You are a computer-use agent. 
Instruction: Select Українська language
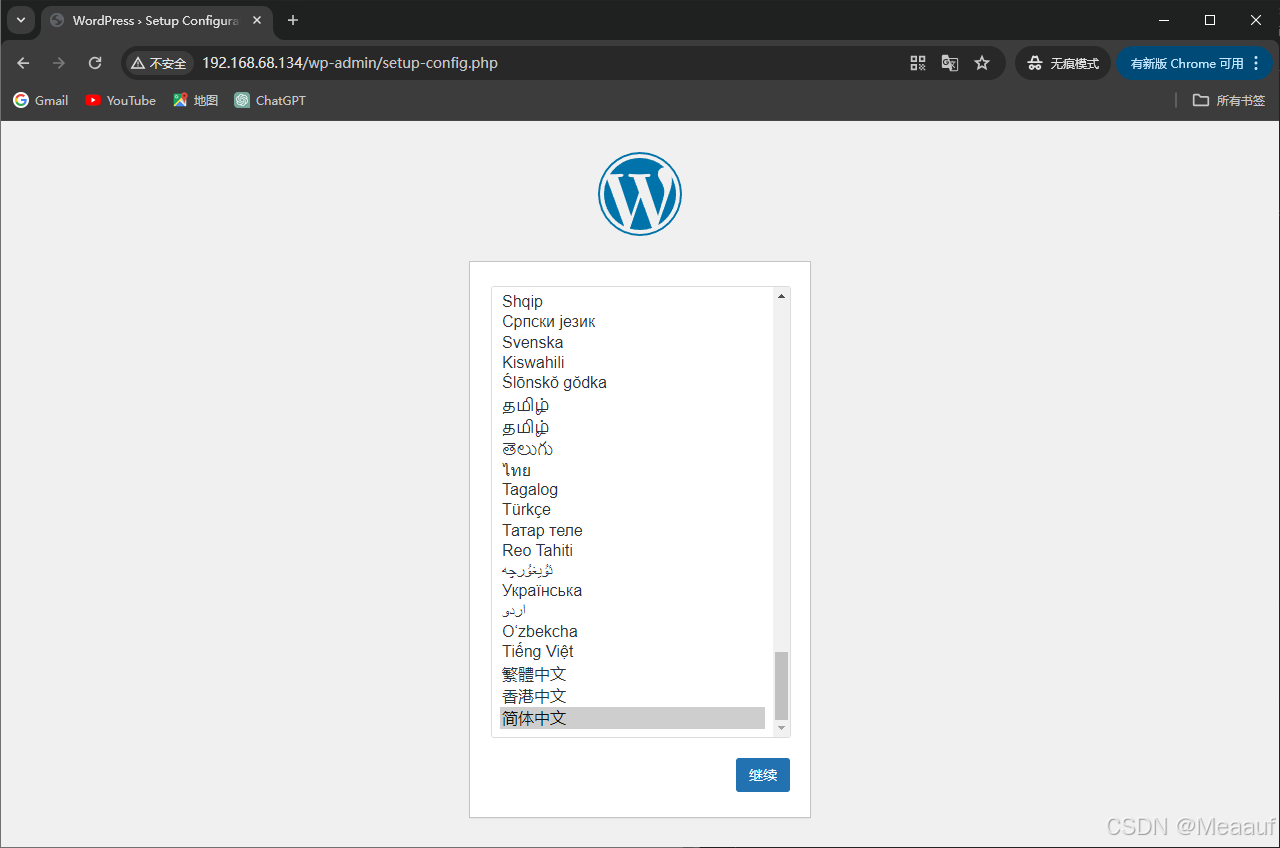[x=632, y=590]
